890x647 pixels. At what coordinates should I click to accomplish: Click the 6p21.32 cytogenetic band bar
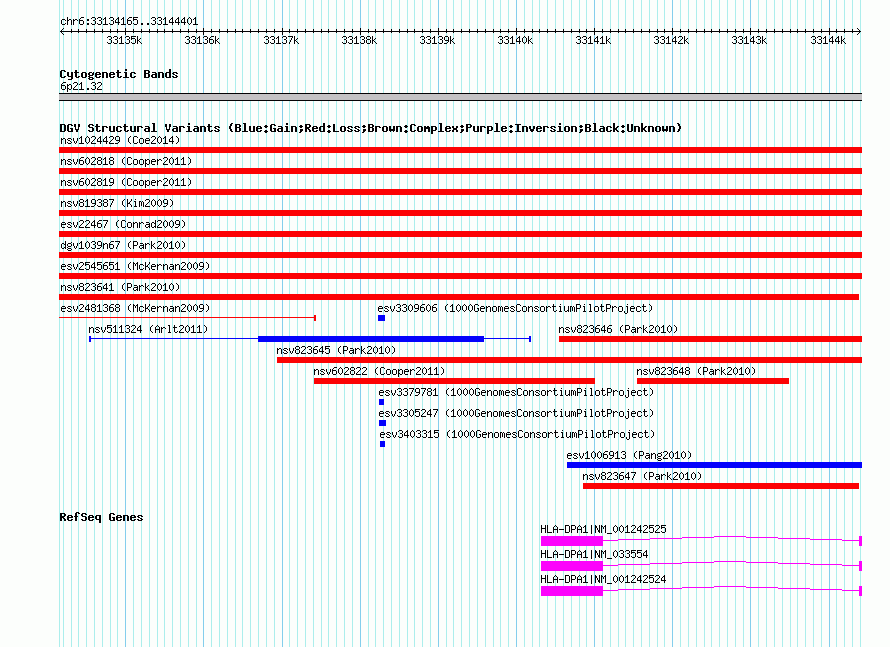(460, 97)
